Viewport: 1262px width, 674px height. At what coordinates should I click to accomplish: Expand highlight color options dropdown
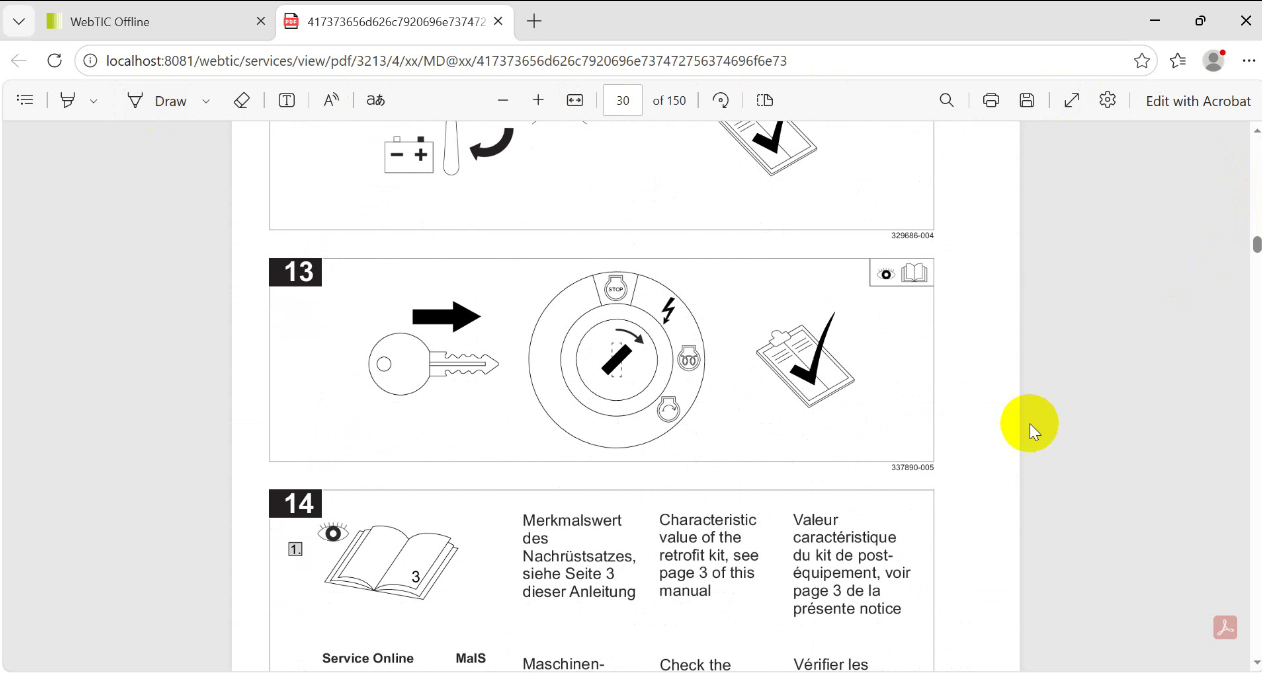pyautogui.click(x=93, y=101)
